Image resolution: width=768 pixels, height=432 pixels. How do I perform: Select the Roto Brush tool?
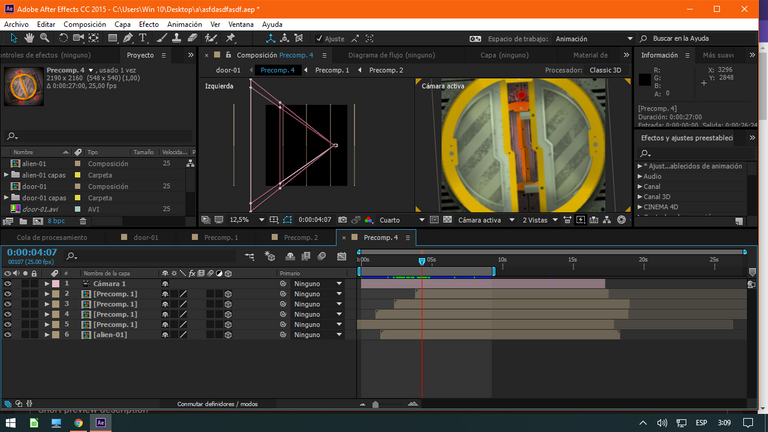tap(211, 38)
